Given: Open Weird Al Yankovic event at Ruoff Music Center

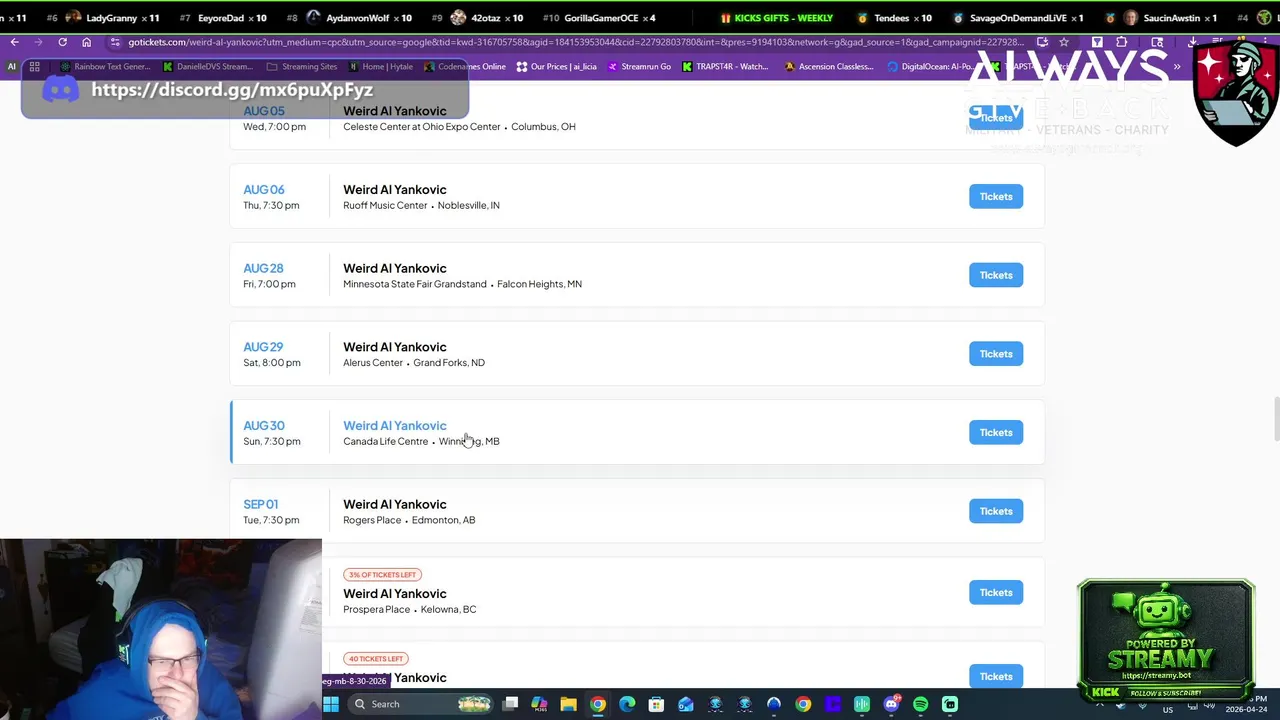Looking at the screenshot, I should (395, 189).
